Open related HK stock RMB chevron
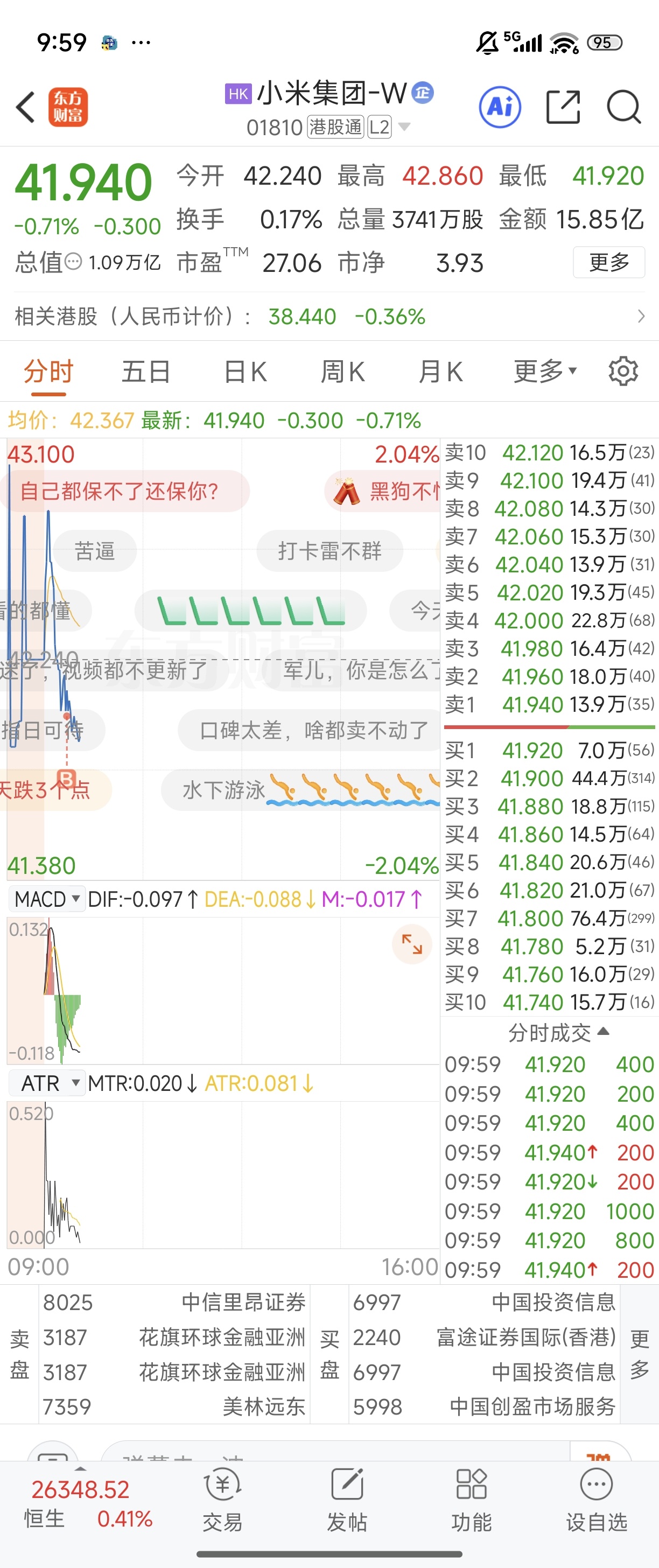 641,316
